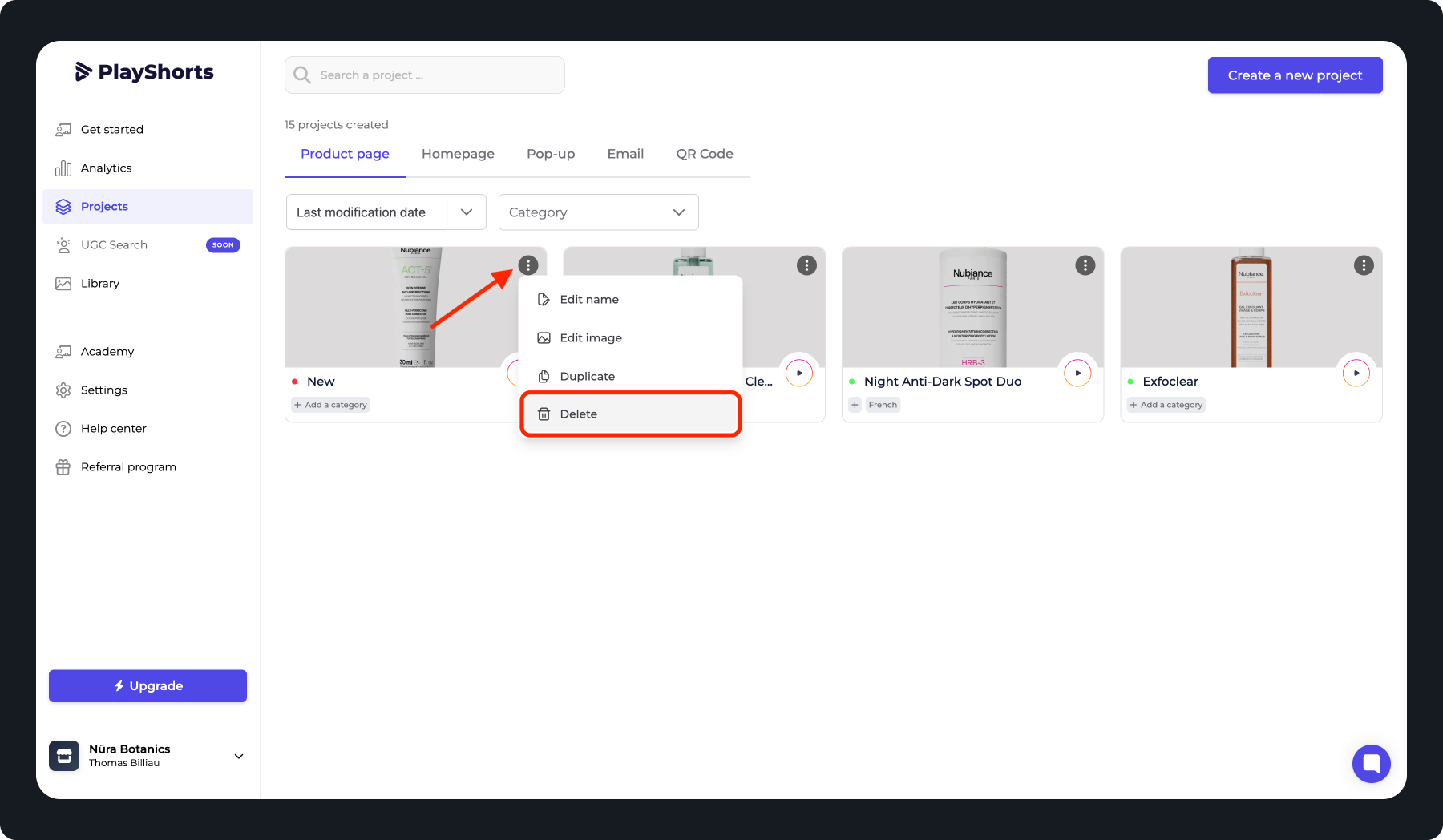1443x840 pixels.
Task: Choose Delete from the context menu
Action: click(x=631, y=414)
